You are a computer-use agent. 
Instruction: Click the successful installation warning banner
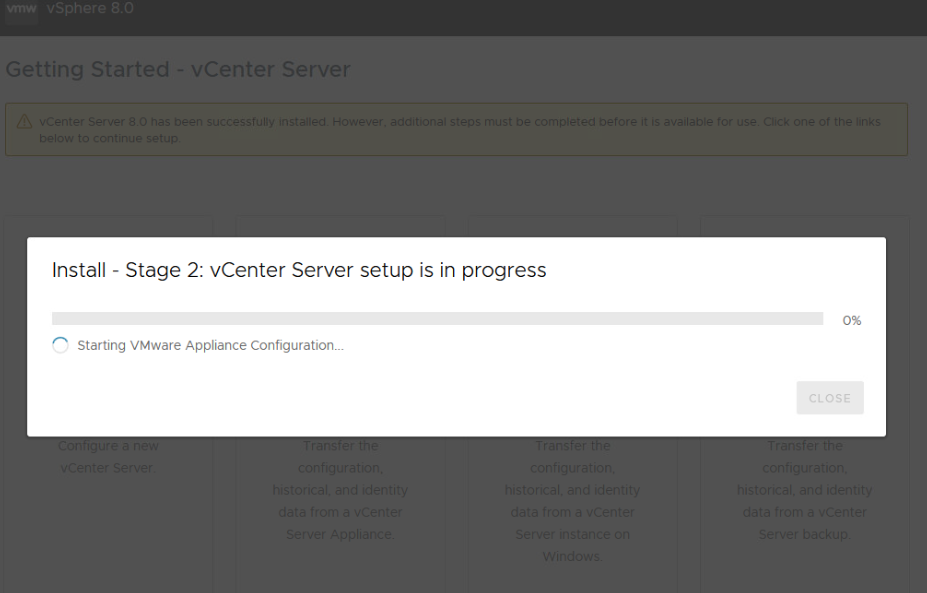pyautogui.click(x=463, y=128)
